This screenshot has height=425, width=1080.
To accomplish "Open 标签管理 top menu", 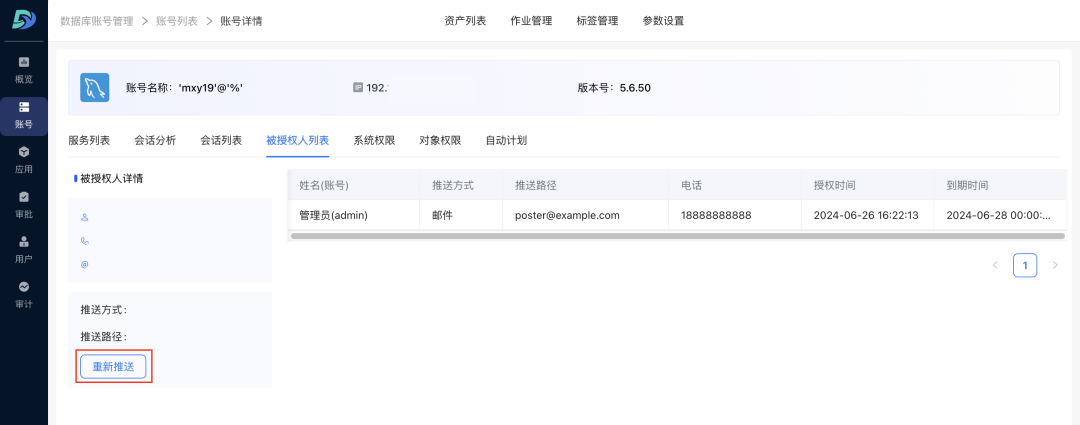I will [x=597, y=21].
